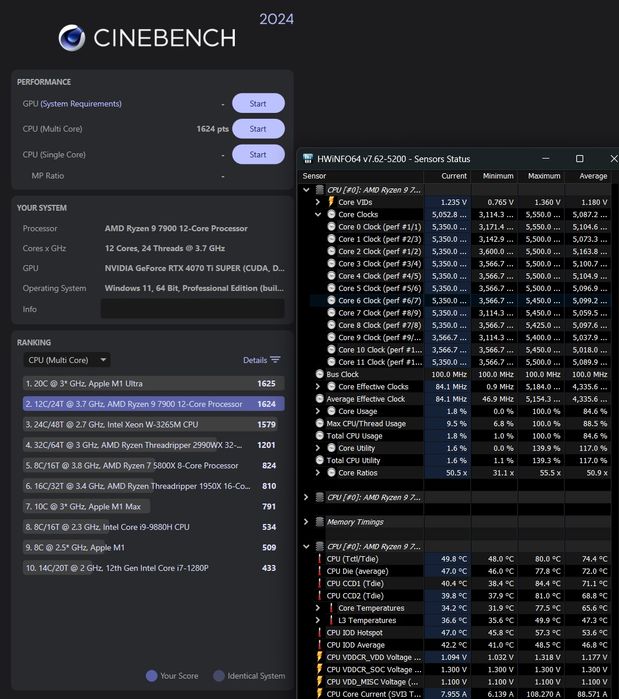Image resolution: width=619 pixels, height=699 pixels.
Task: Open the System Requirements link
Action: pos(81,103)
